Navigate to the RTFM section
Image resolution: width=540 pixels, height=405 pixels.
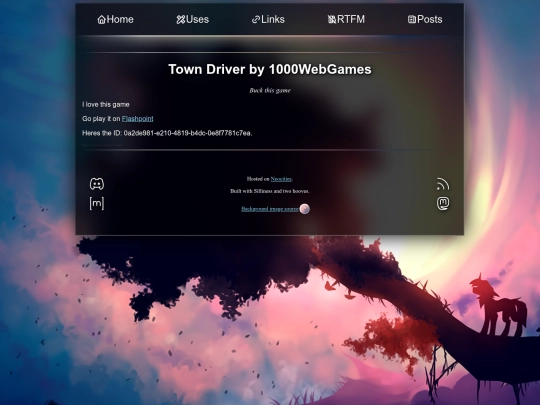[346, 19]
